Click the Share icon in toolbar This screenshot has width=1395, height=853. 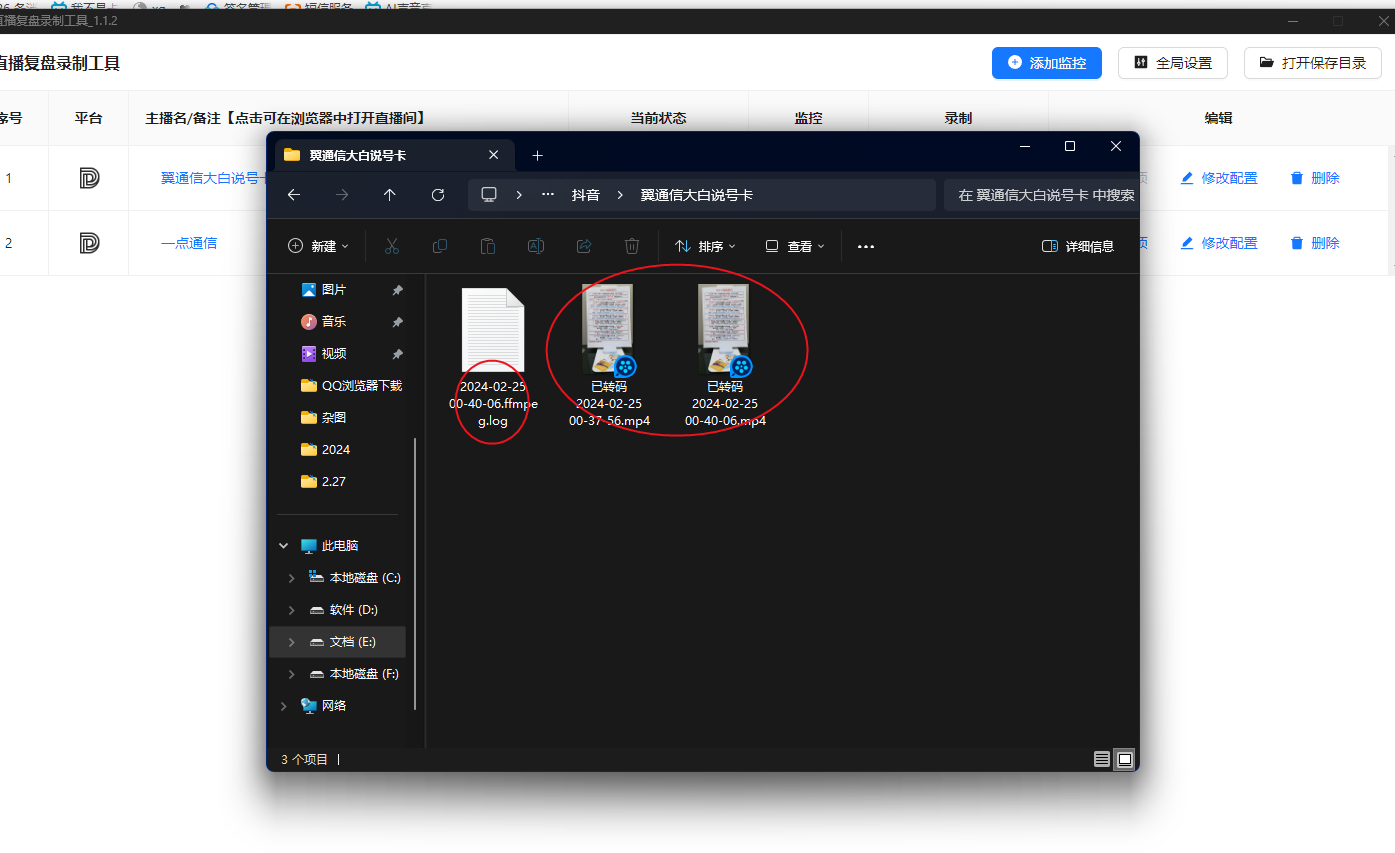tap(584, 246)
